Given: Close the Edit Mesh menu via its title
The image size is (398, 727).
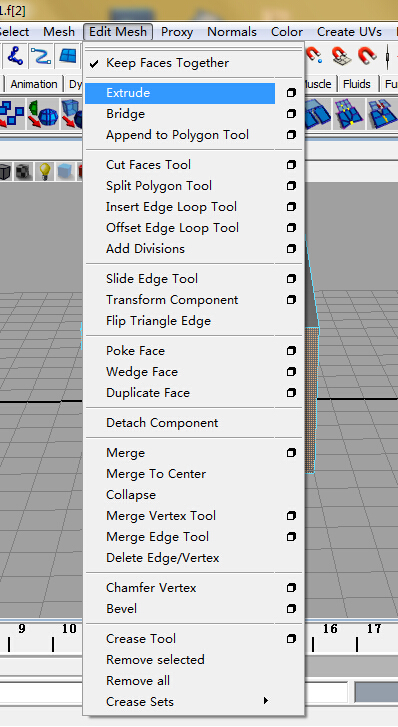Looking at the screenshot, I should 118,32.
